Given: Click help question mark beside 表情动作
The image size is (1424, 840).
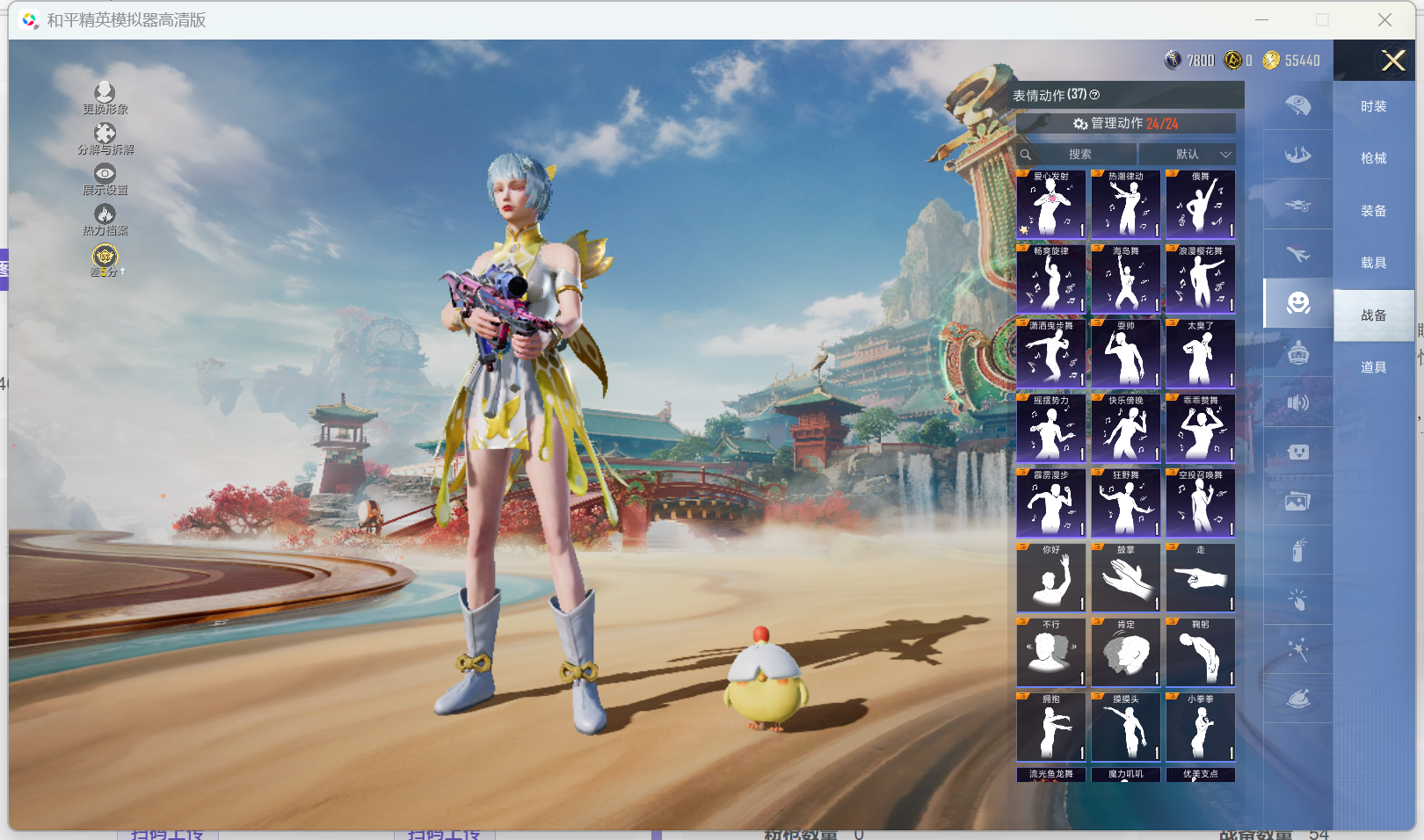Looking at the screenshot, I should click(x=1094, y=95).
